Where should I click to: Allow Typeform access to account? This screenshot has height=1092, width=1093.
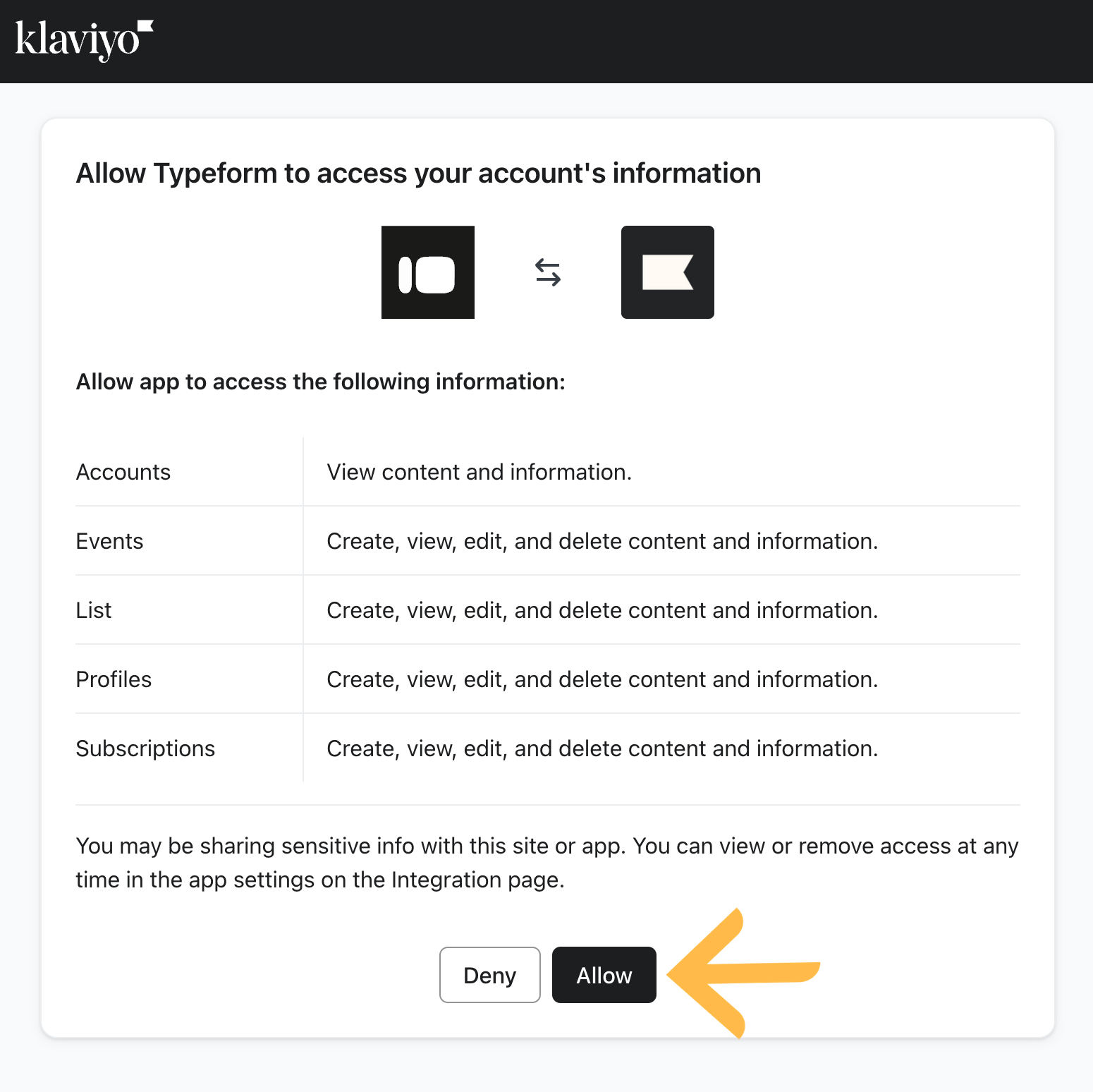604,975
